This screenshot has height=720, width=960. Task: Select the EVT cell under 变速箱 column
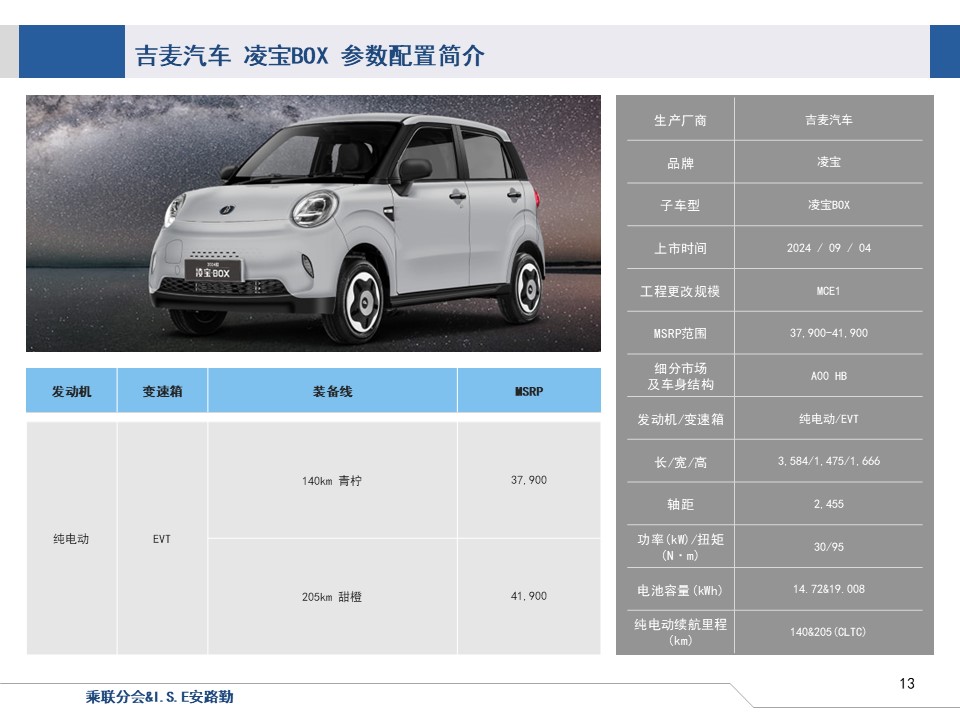tap(162, 539)
